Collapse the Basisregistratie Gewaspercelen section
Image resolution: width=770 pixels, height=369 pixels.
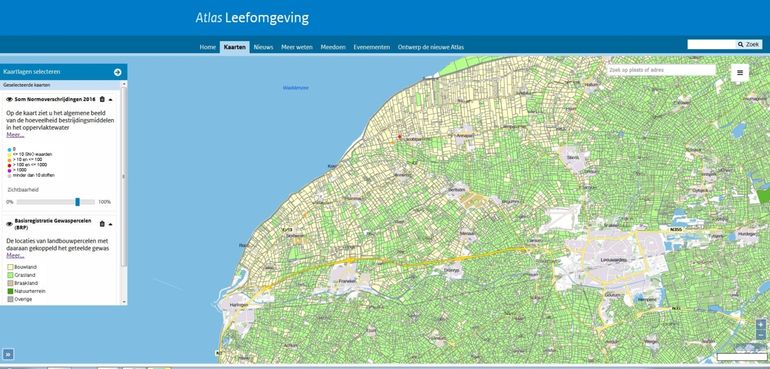(x=110, y=224)
